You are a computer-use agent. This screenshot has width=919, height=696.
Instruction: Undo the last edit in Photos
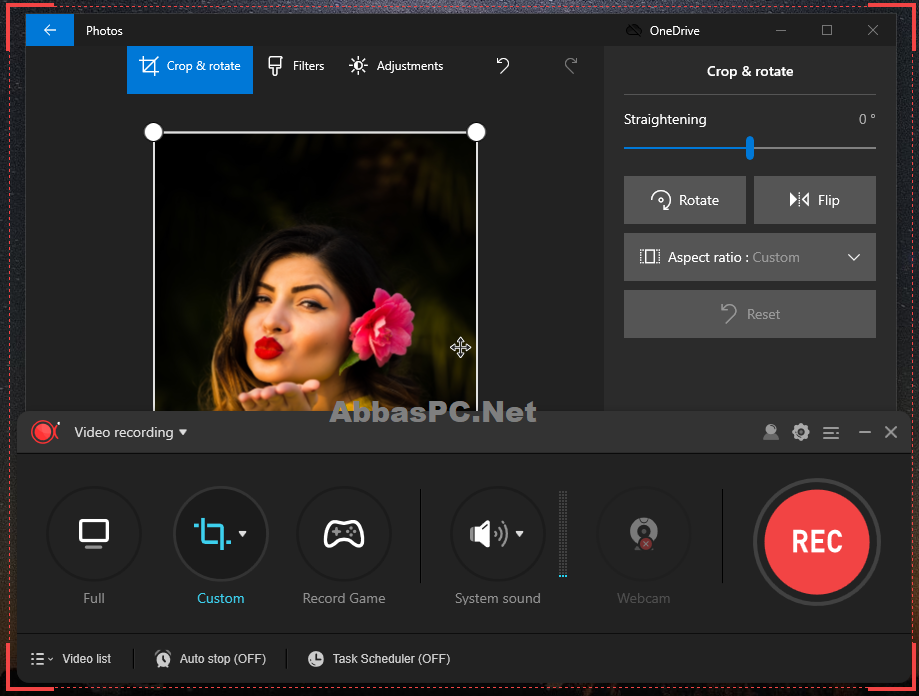tap(503, 66)
